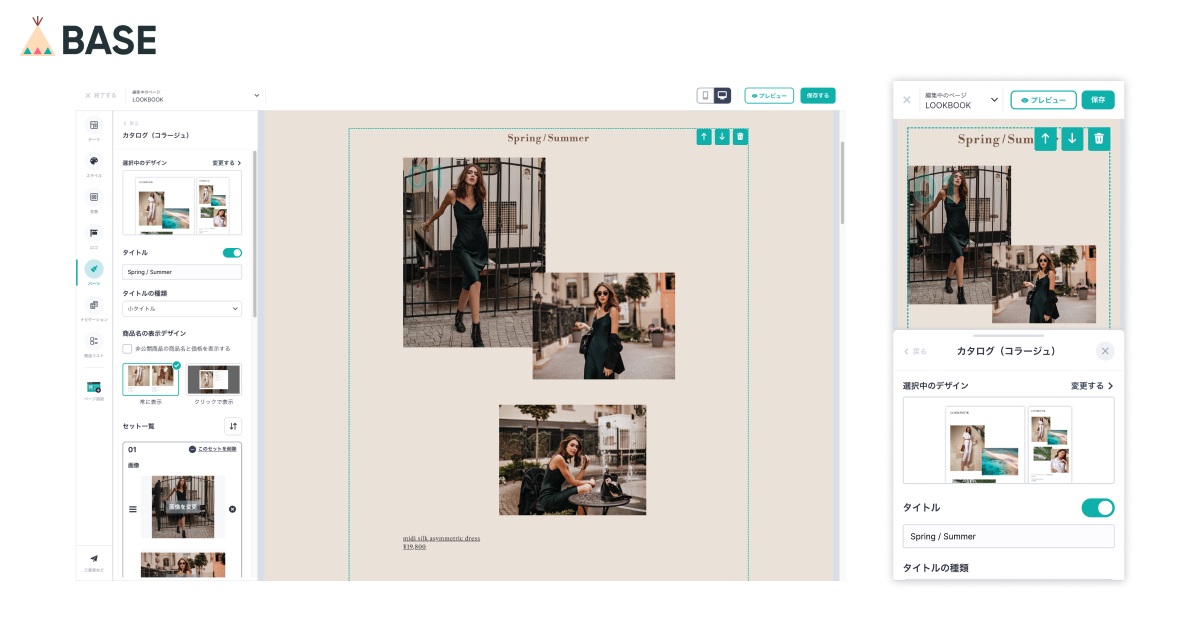Click the 保存 button in mobile header

[1098, 100]
